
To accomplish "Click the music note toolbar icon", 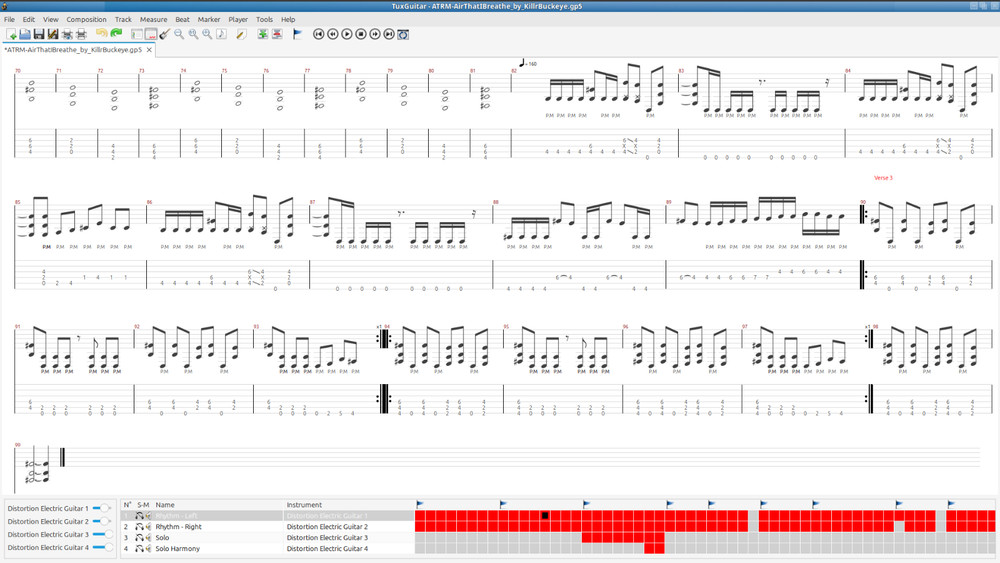I will point(221,34).
